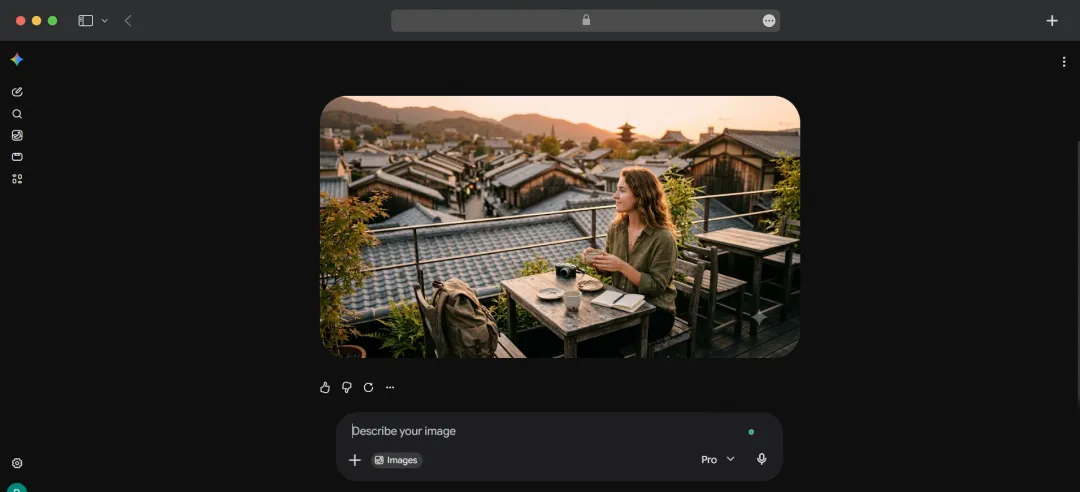
Task: Open a new Safari tab
Action: pos(1052,21)
